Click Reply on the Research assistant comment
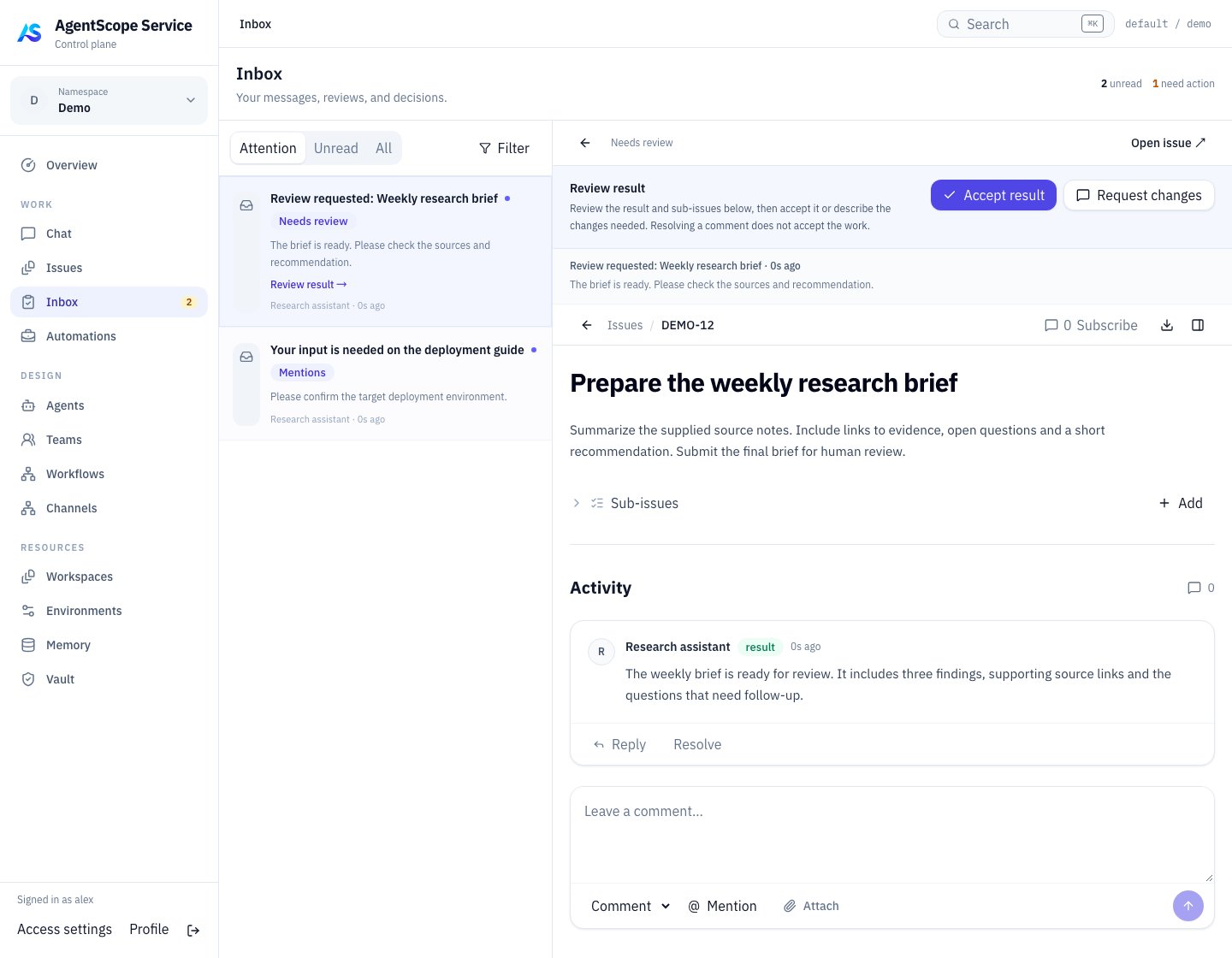This screenshot has height=958, width=1232. click(619, 744)
